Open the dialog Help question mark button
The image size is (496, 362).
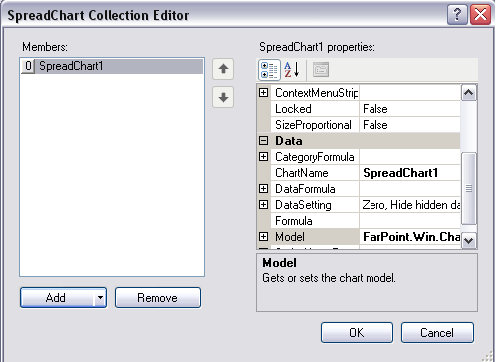(457, 15)
